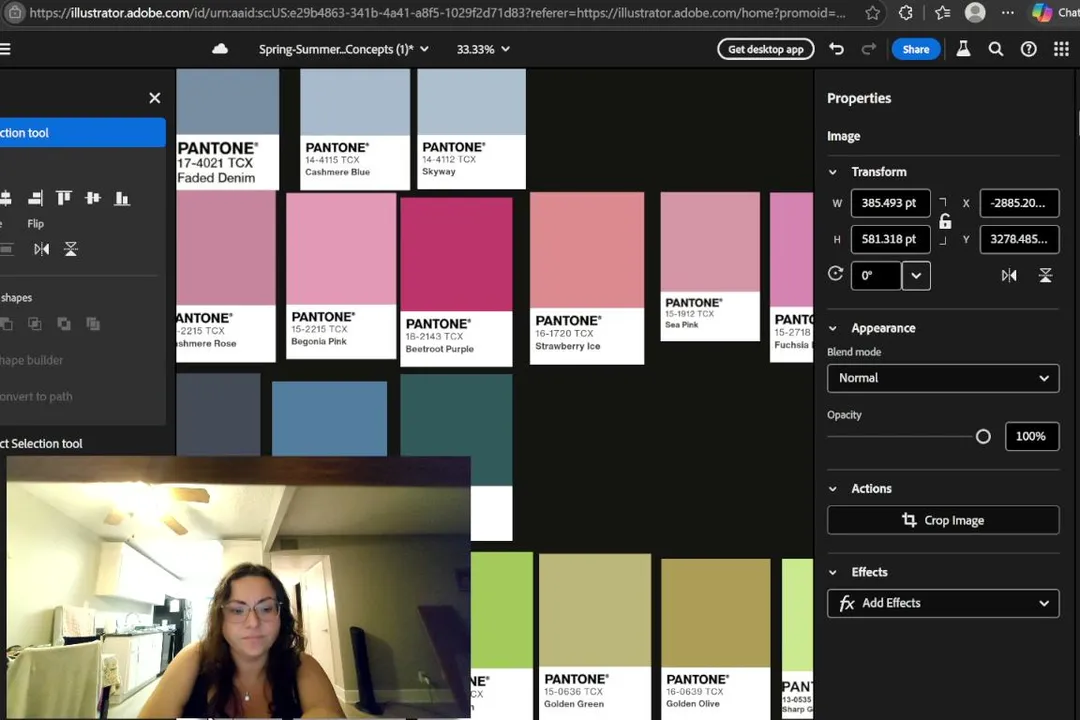
Task: Add this page to browser favorites
Action: tap(873, 12)
